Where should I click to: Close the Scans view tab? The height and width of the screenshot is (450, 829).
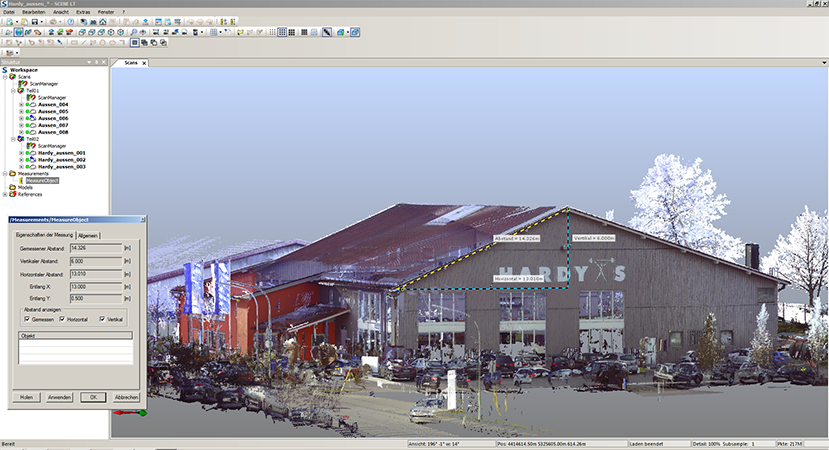click(x=144, y=63)
